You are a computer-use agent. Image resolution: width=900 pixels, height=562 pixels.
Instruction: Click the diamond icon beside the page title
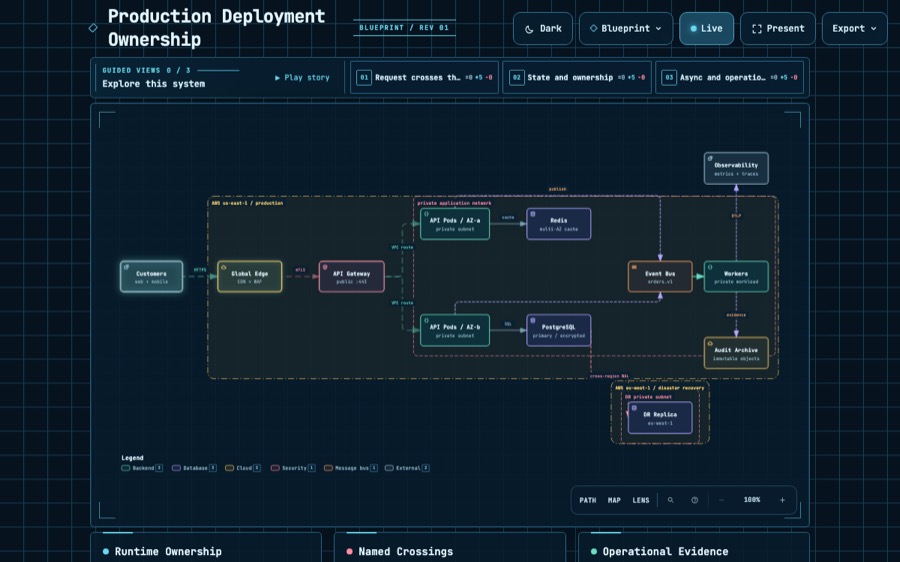(93, 28)
